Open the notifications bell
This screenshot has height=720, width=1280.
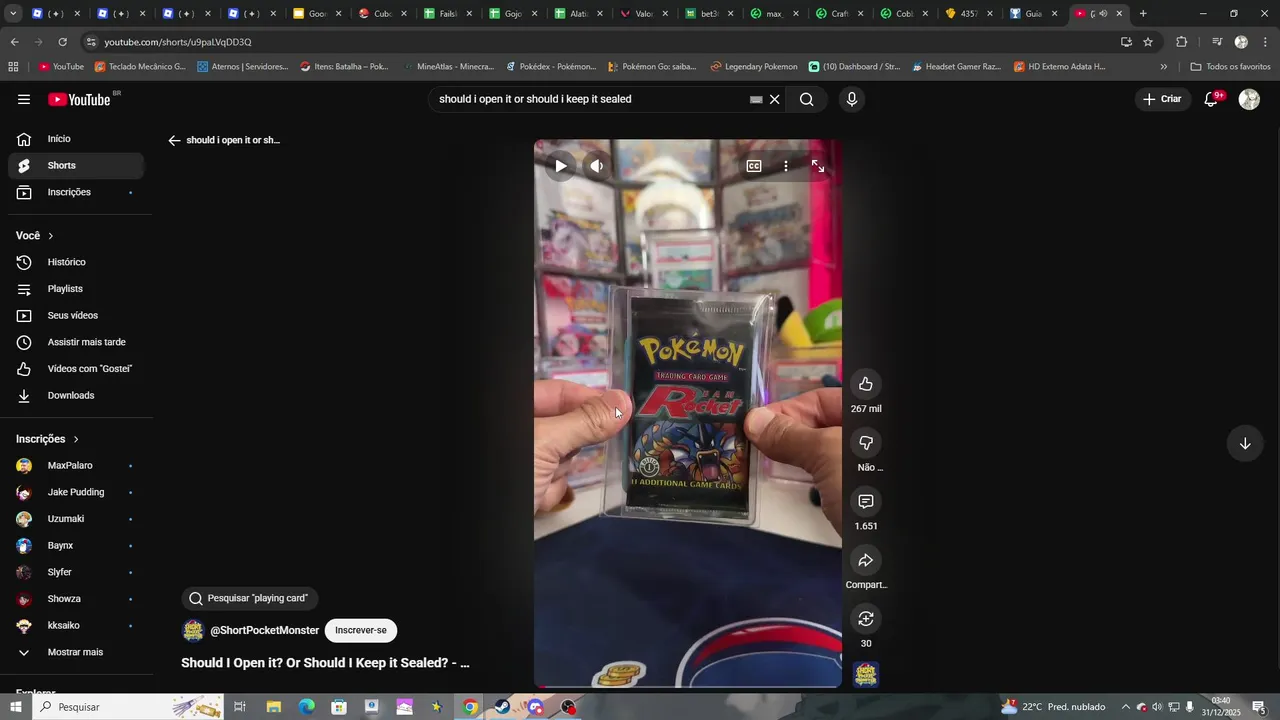pos(1211,99)
